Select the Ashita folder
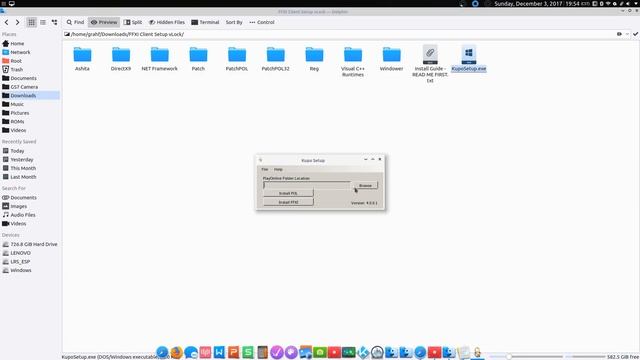This screenshot has height=360, width=640. tap(82, 58)
